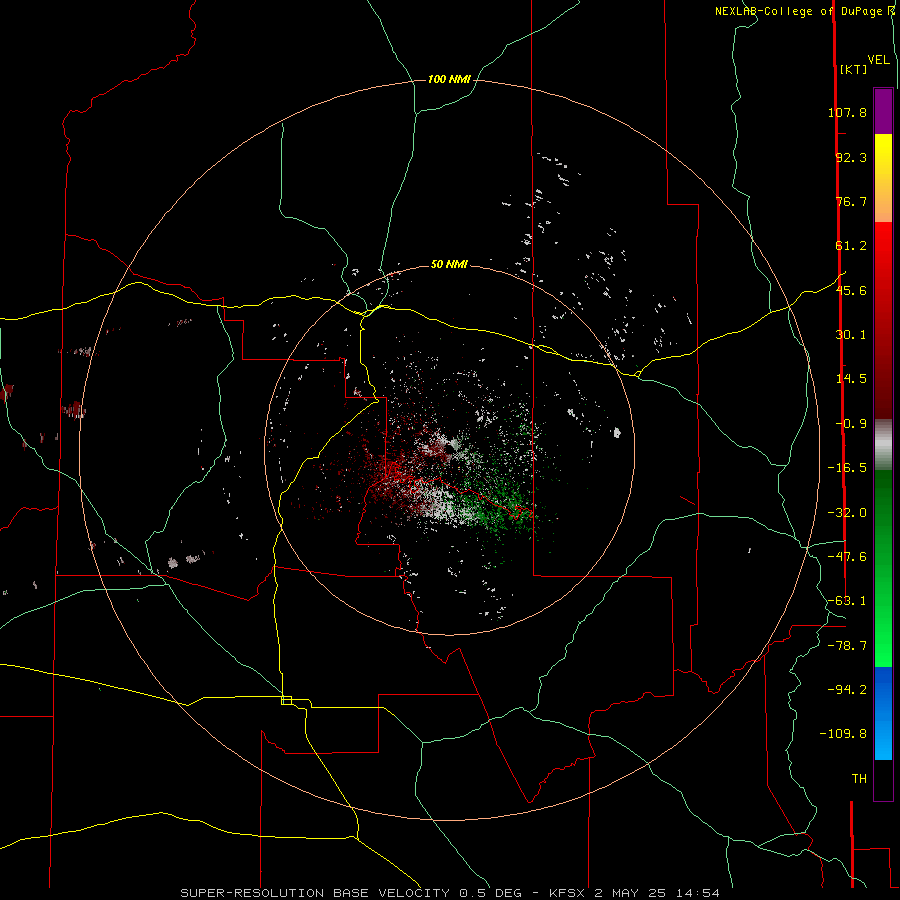Click the yellow square marker on the highway
Image resolution: width=900 pixels, height=900 pixels.
coord(286,700)
